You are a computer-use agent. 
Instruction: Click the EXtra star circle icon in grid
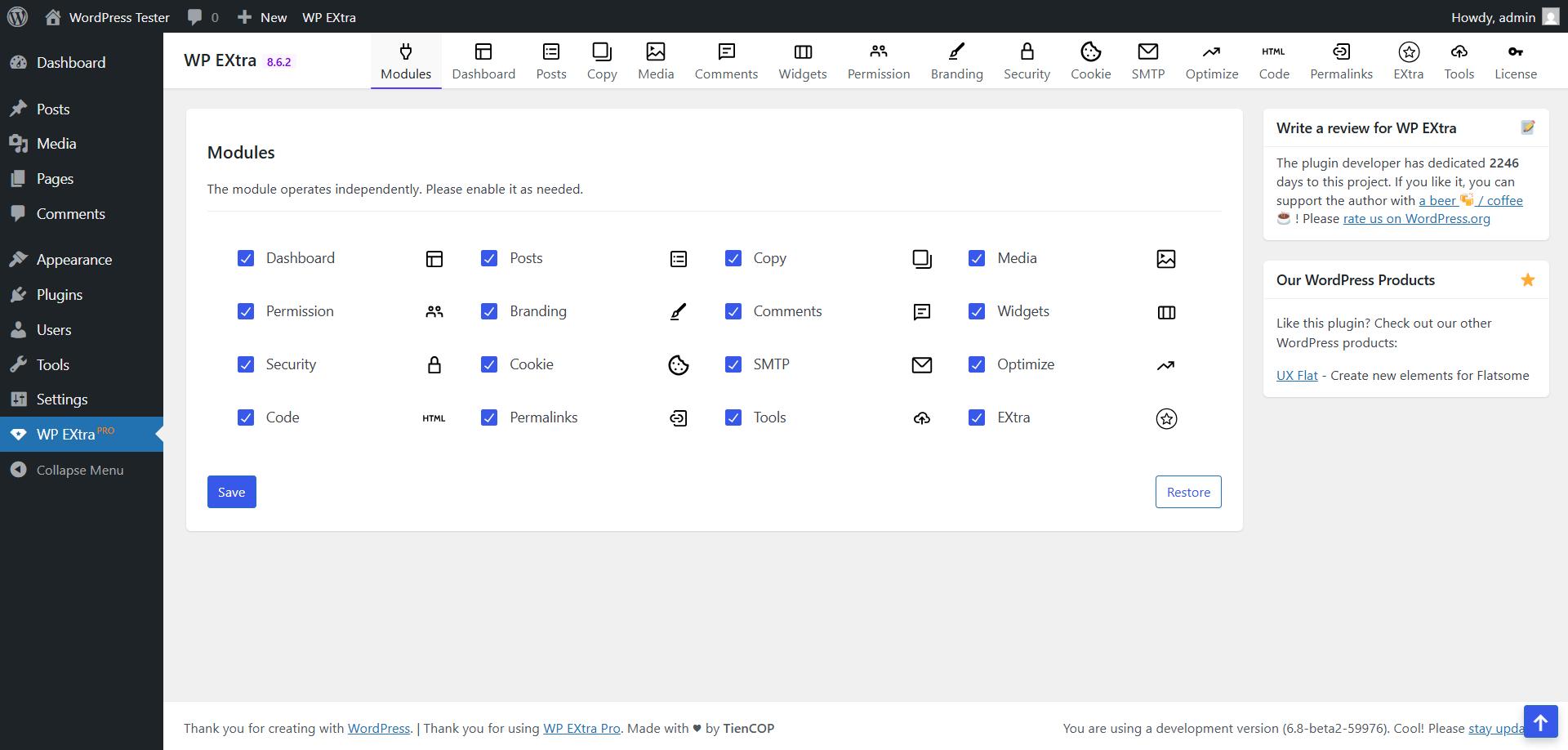(1166, 418)
